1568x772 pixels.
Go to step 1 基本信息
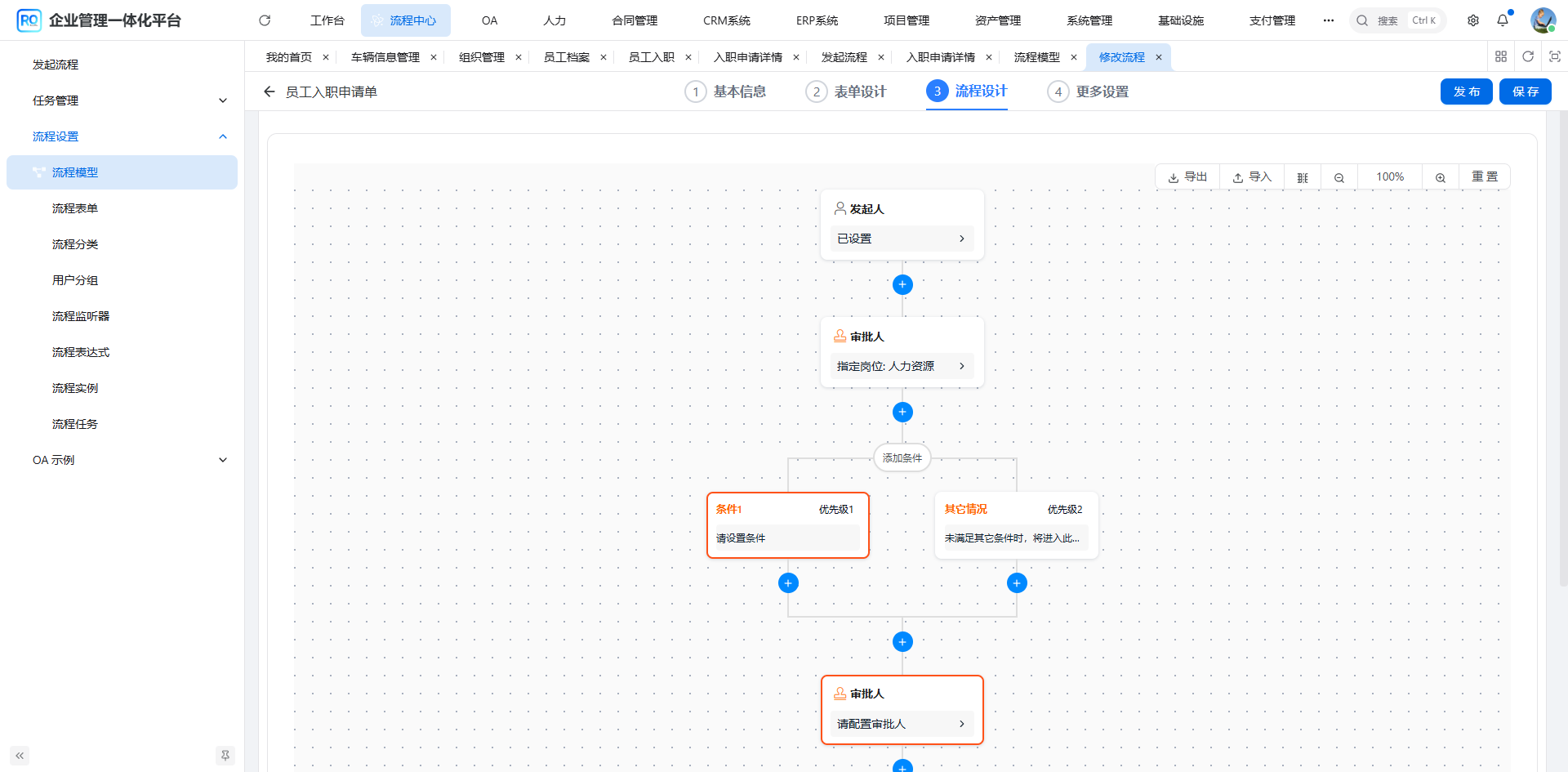point(726,91)
